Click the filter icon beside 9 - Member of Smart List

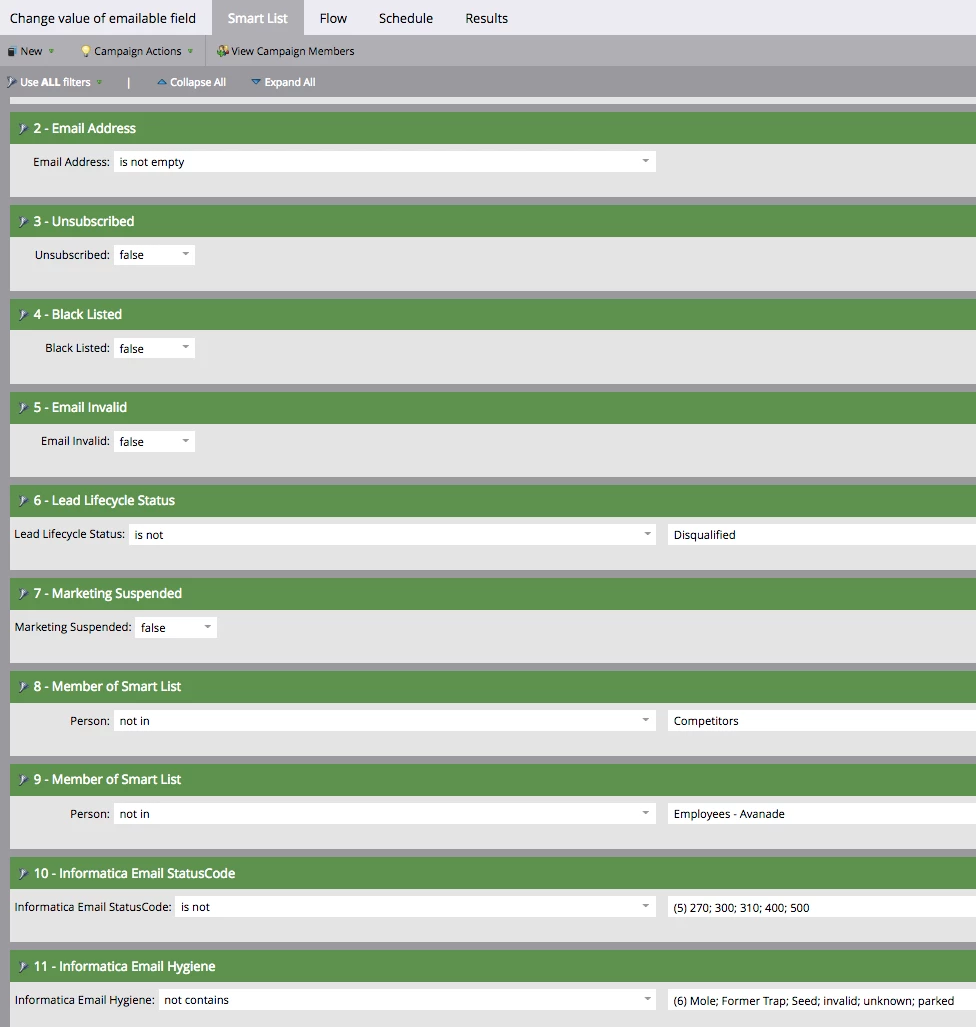23,780
